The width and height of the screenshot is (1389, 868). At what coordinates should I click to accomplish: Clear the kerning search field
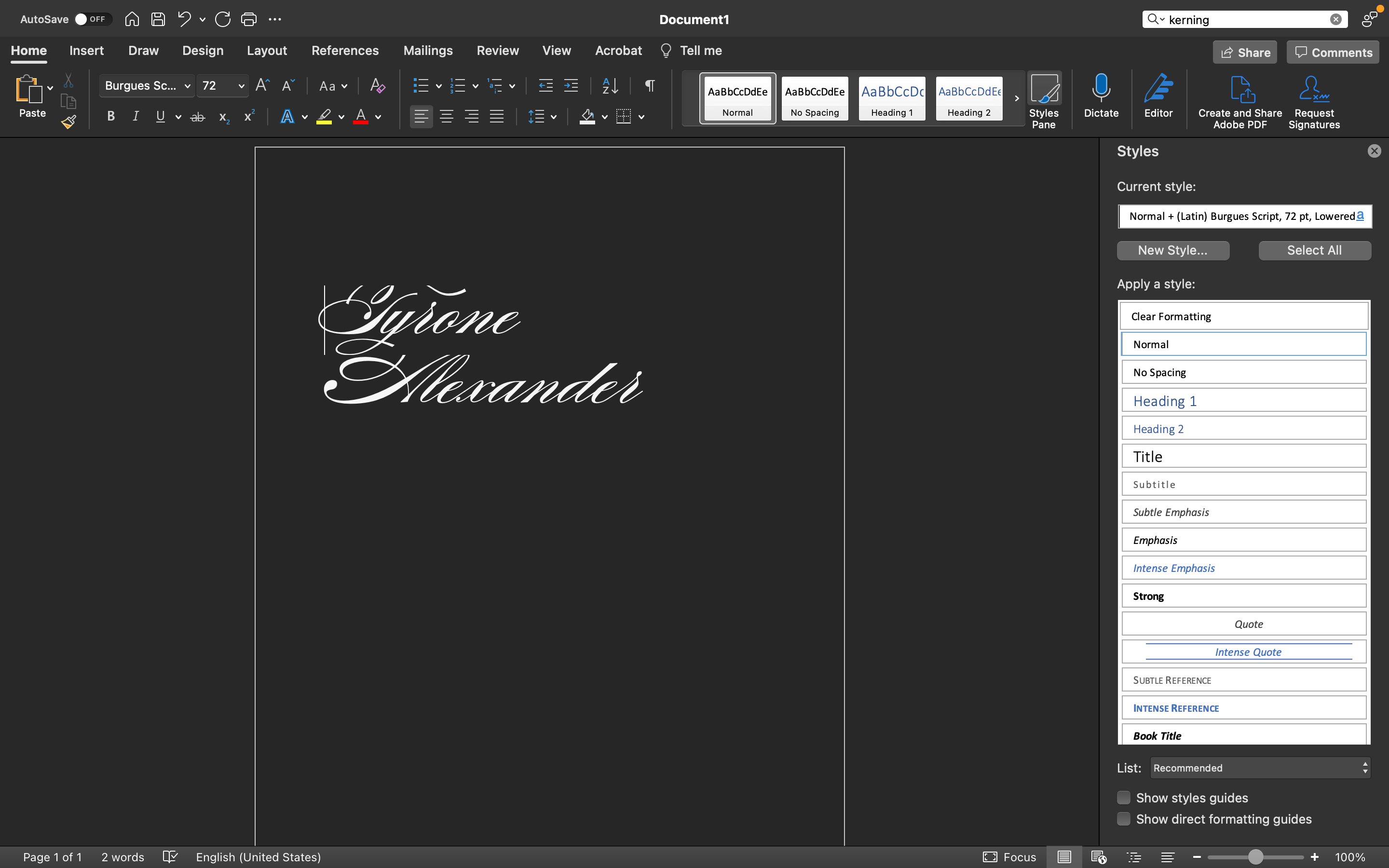point(1335,19)
